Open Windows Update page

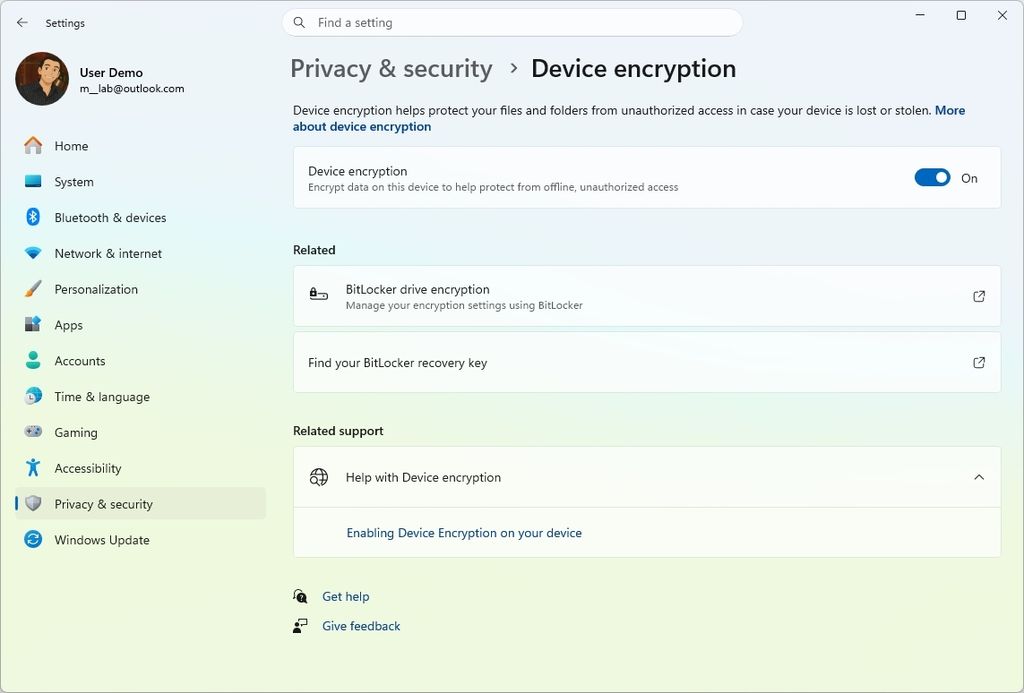click(x=140, y=540)
